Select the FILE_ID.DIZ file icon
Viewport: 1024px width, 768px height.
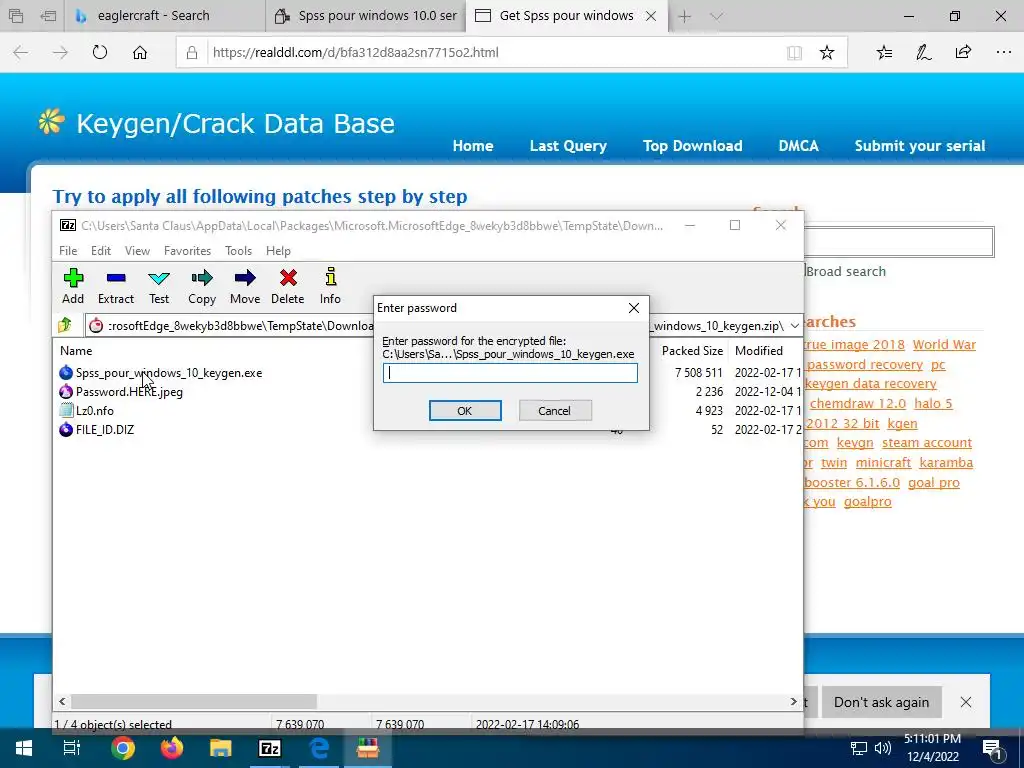(66, 430)
